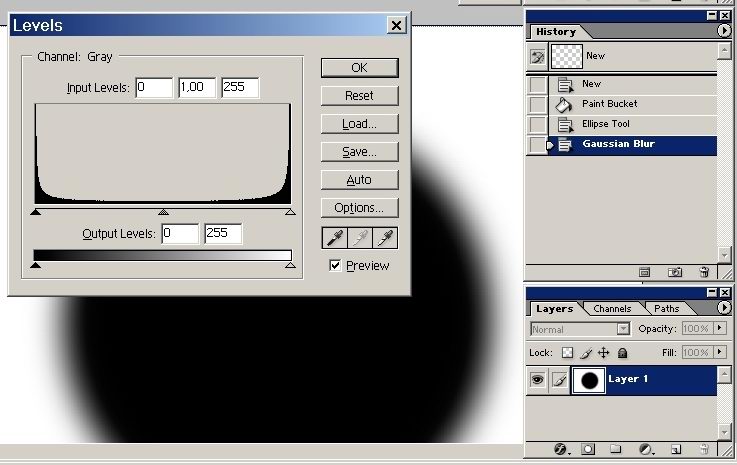Click the white output levels slider
Screen dimensions: 737x465
(290, 266)
